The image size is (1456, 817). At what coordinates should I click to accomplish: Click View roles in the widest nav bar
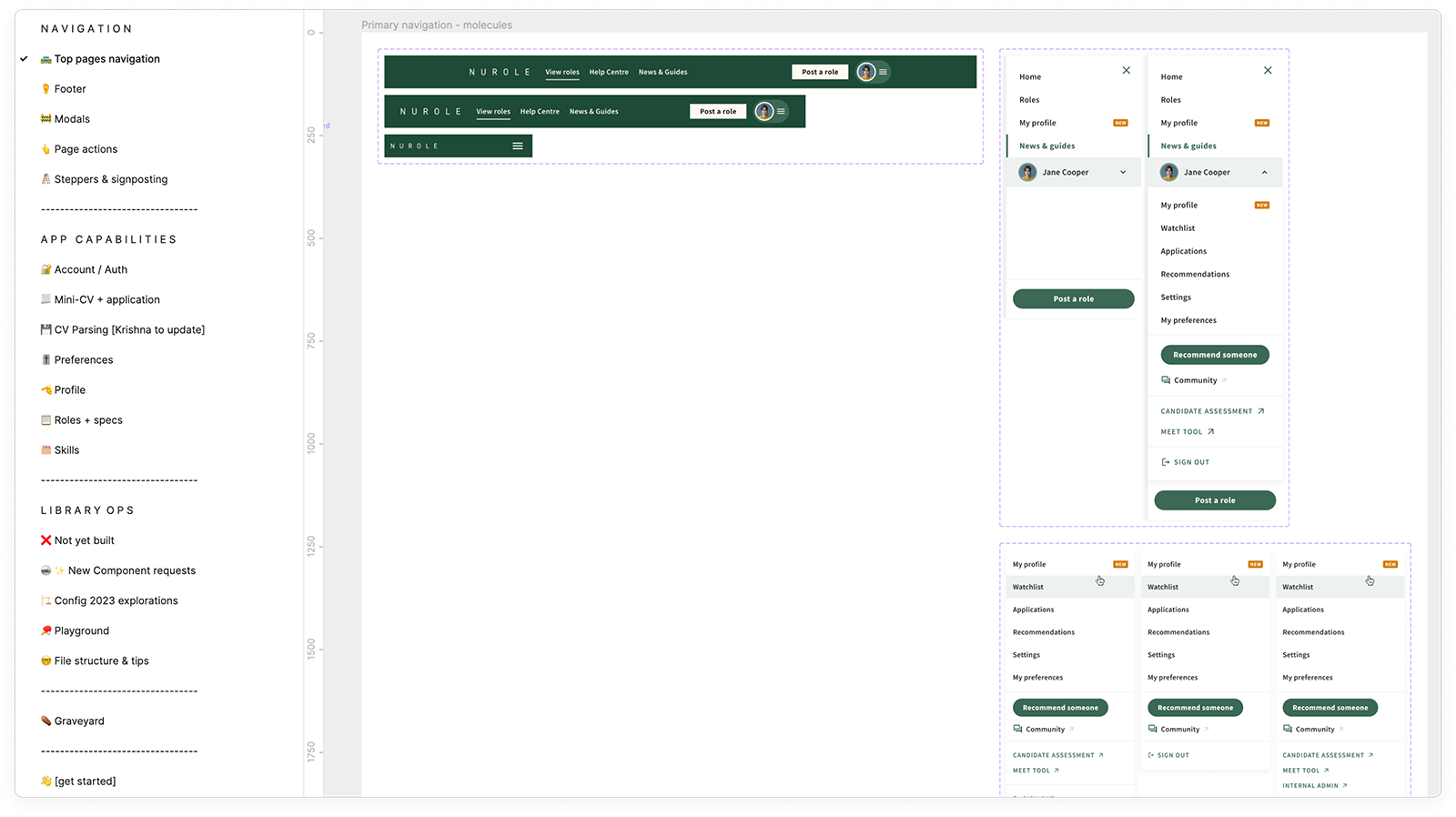tap(562, 72)
